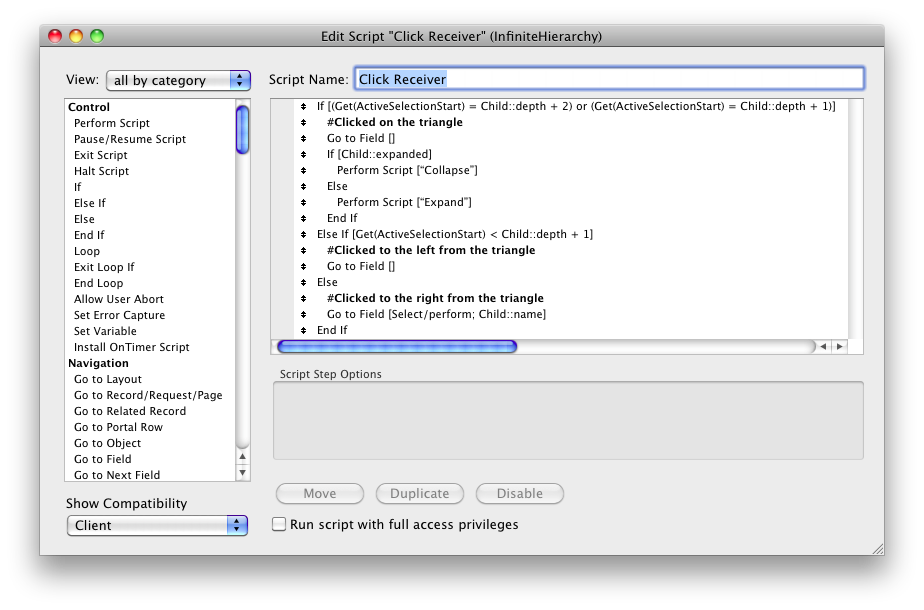Screen dimensions: 924x610
Task: Click script list scroll left arrow
Action: pos(823,347)
